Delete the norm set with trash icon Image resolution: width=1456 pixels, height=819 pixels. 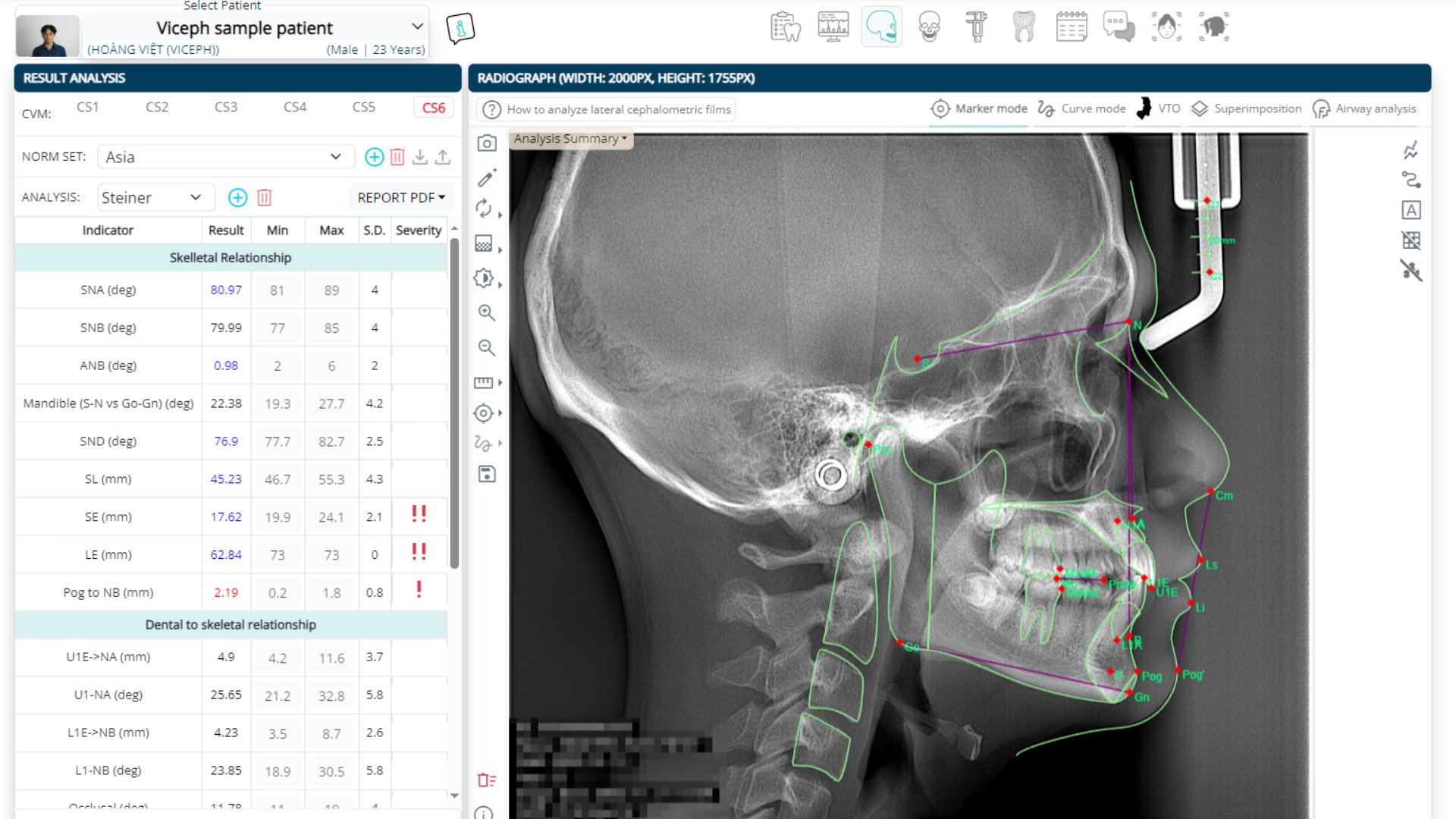(397, 157)
